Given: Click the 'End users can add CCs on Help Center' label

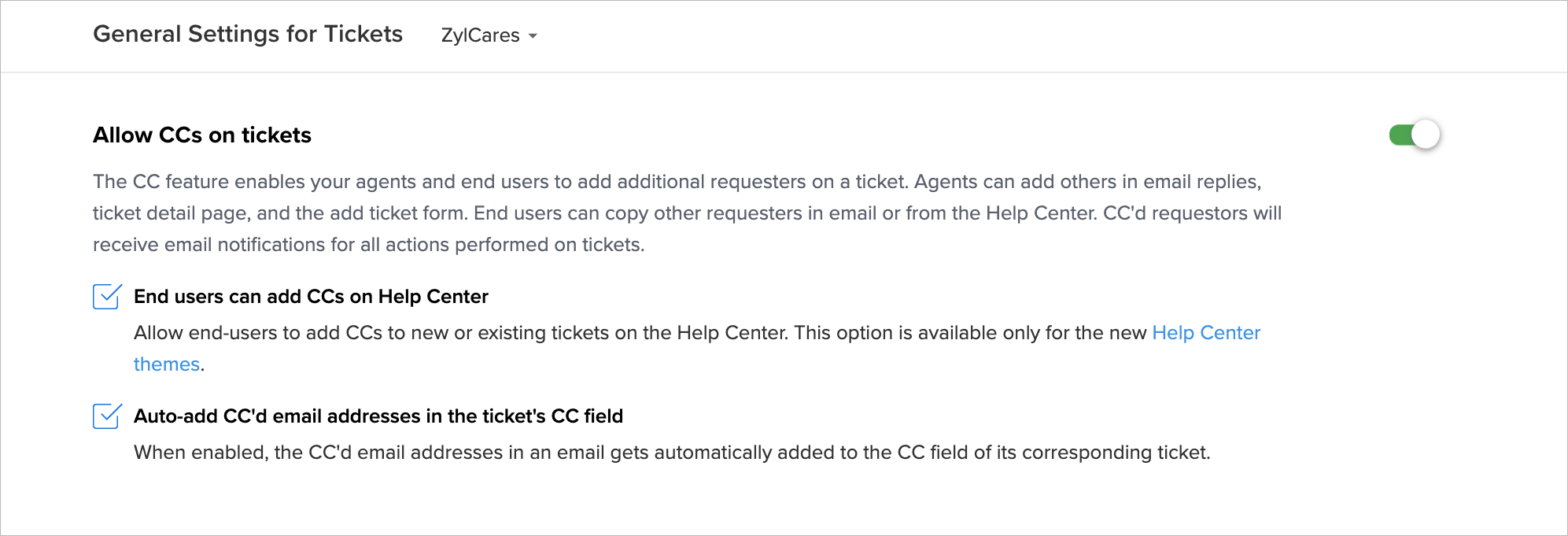Looking at the screenshot, I should [311, 297].
